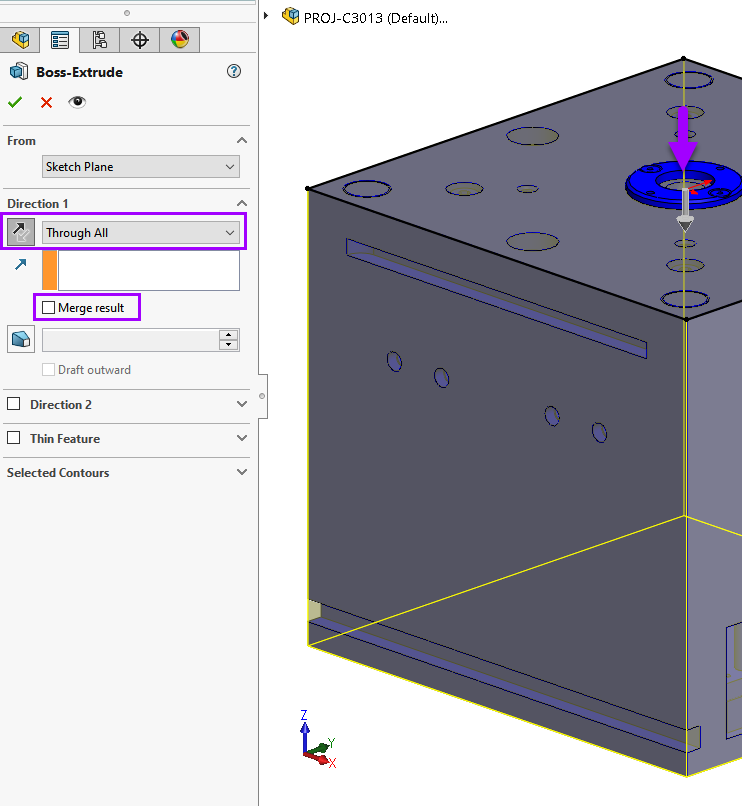The height and width of the screenshot is (806, 742).
Task: Accept the extrude with the green checkmark
Action: click(15, 102)
